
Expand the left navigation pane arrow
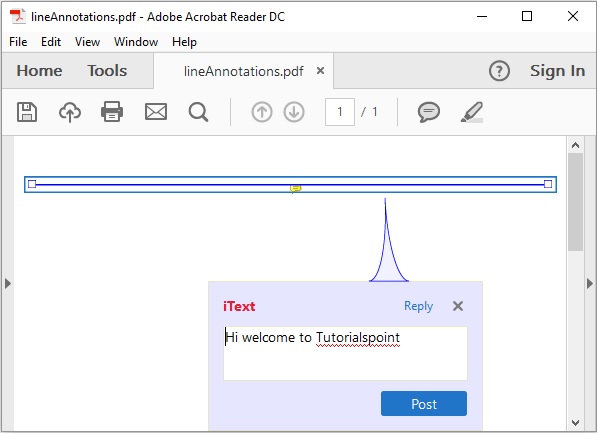pyautogui.click(x=8, y=284)
